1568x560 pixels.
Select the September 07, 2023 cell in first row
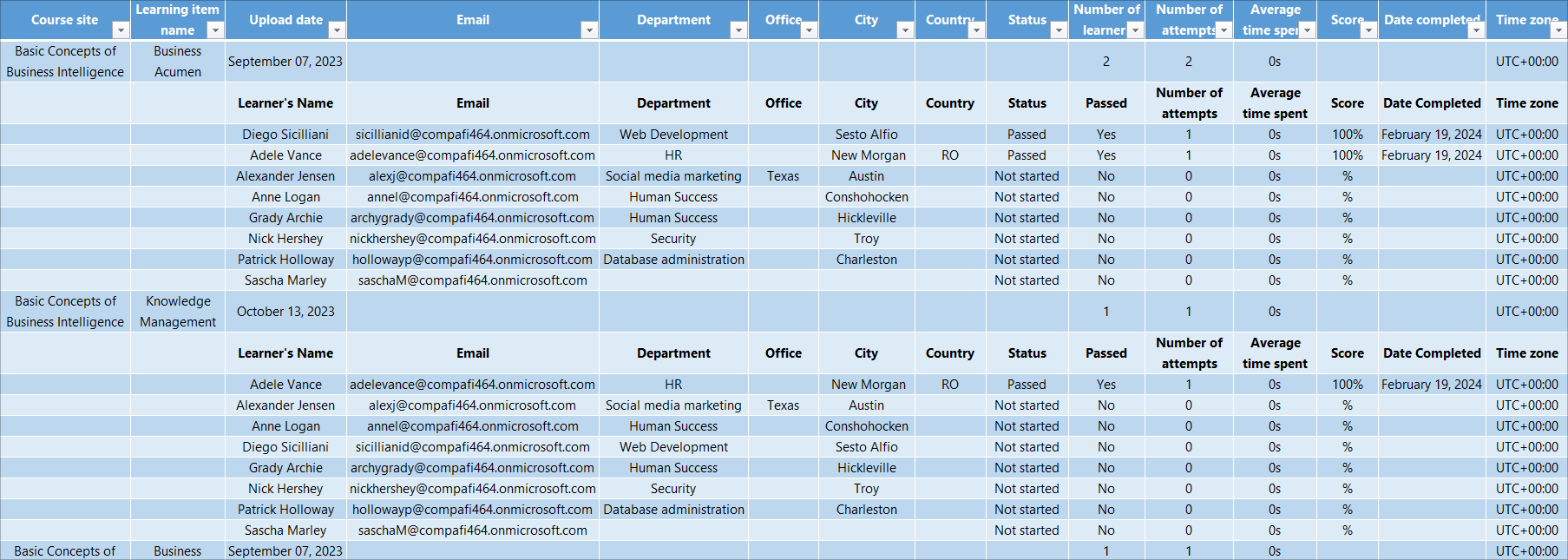click(x=285, y=62)
